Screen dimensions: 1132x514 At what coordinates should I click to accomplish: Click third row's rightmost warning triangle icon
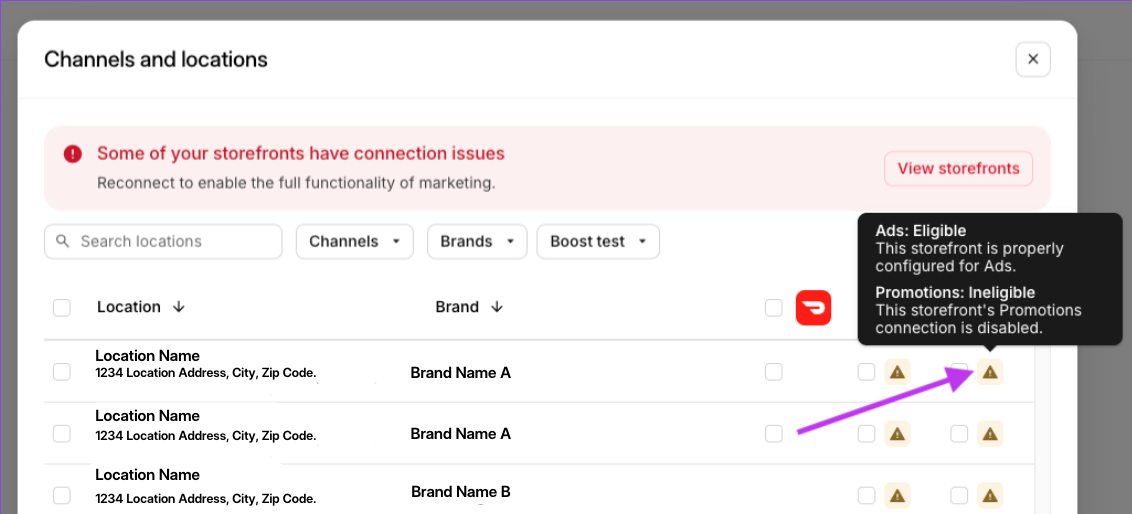click(x=990, y=495)
